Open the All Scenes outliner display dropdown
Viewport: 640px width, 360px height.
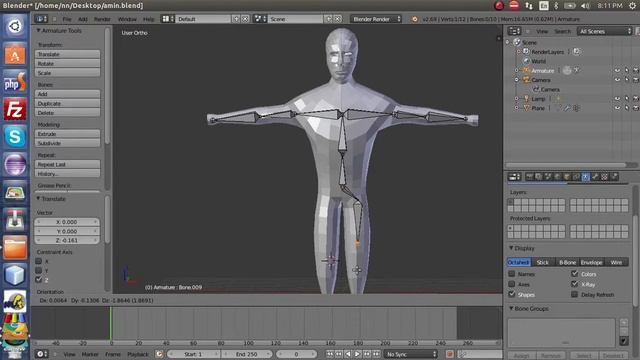click(604, 31)
